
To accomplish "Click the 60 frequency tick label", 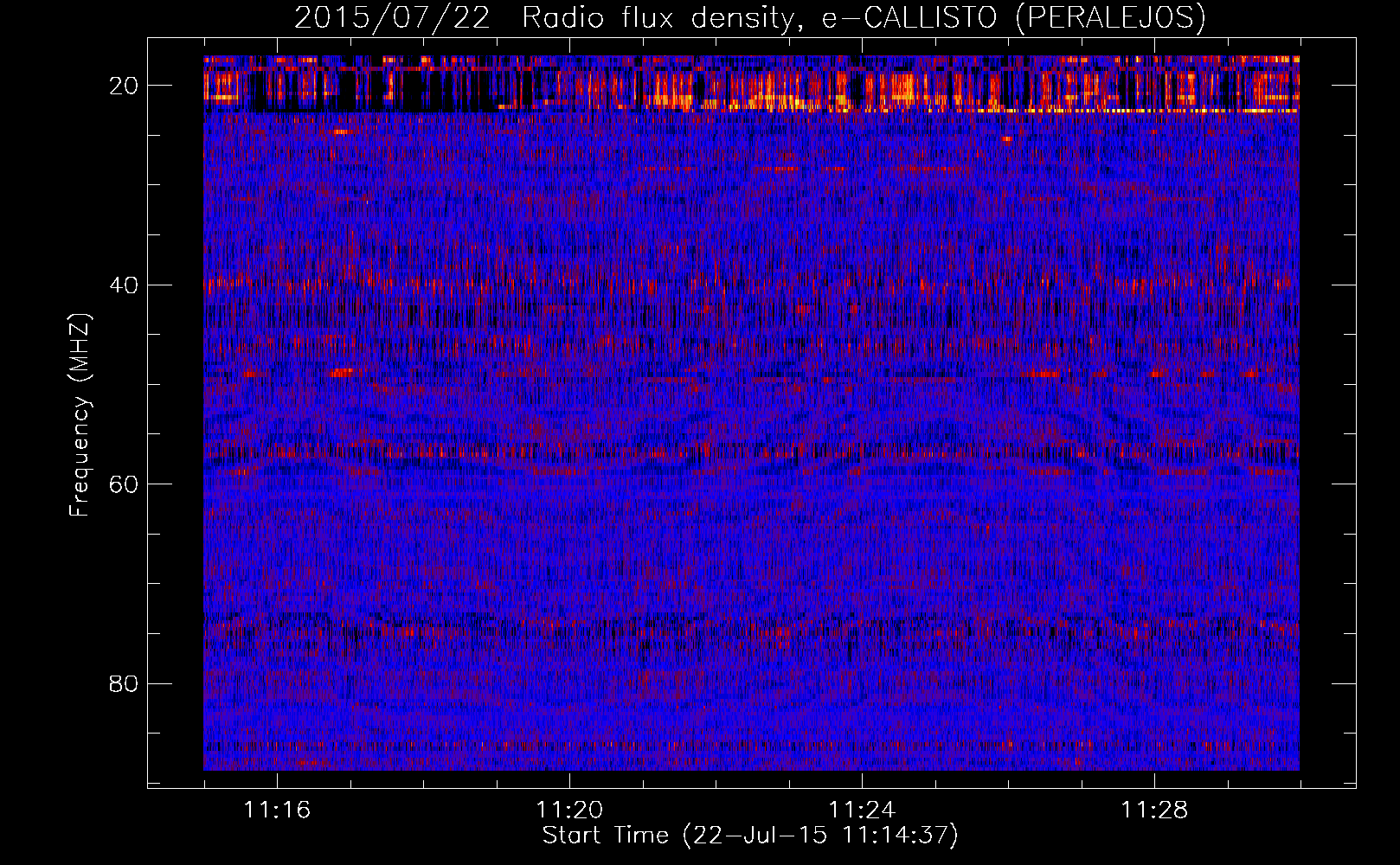I will pyautogui.click(x=125, y=484).
